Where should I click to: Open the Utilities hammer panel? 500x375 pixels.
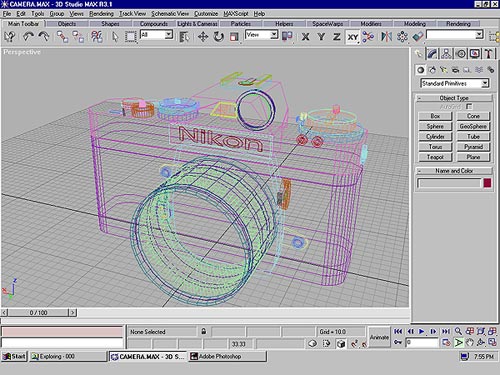coord(489,54)
